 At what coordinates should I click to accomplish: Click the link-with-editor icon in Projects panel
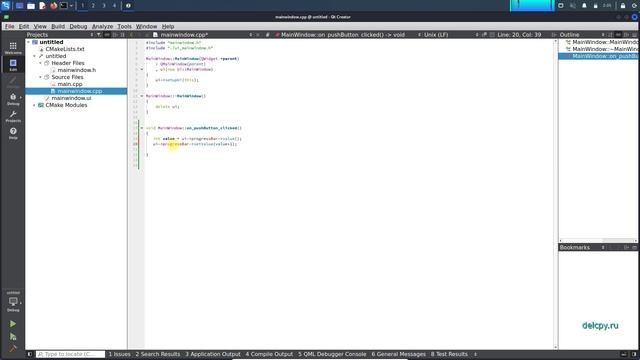coord(107,35)
